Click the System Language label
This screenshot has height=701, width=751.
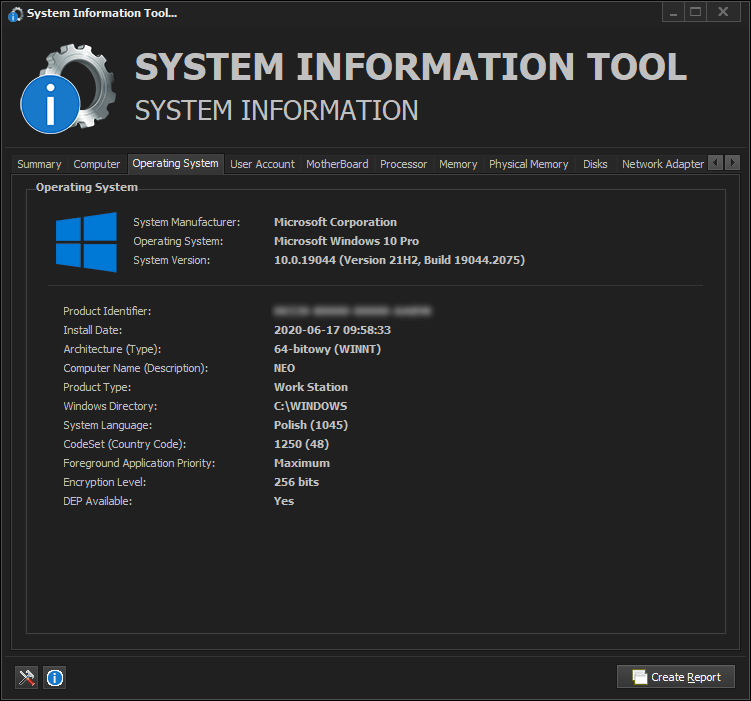[x=108, y=425]
